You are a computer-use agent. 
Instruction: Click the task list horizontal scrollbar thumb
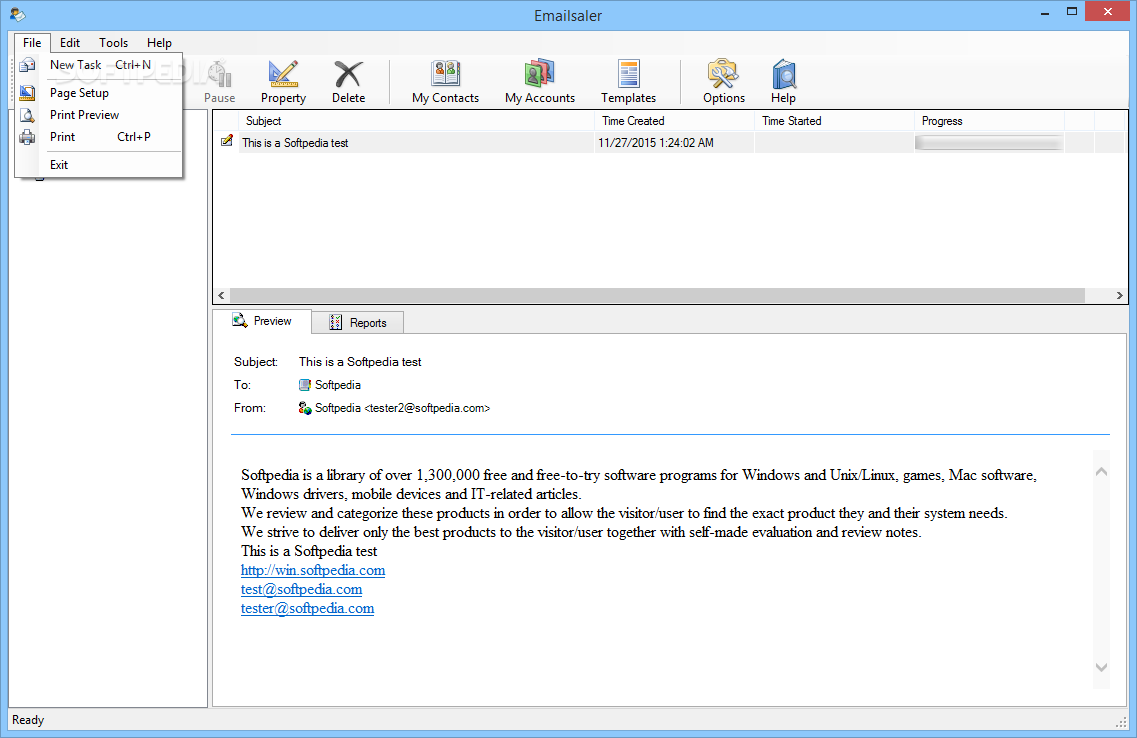pyautogui.click(x=657, y=296)
